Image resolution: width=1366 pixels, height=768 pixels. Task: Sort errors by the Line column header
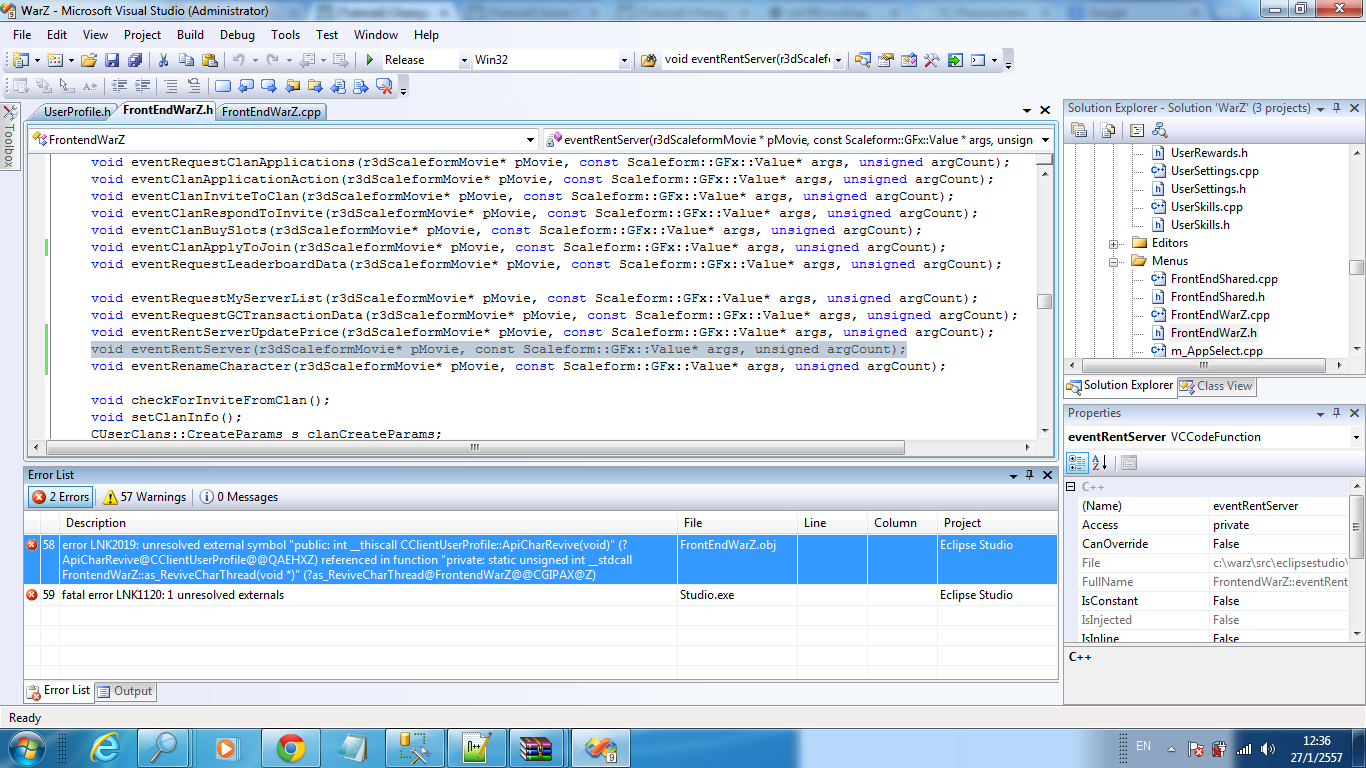point(832,523)
